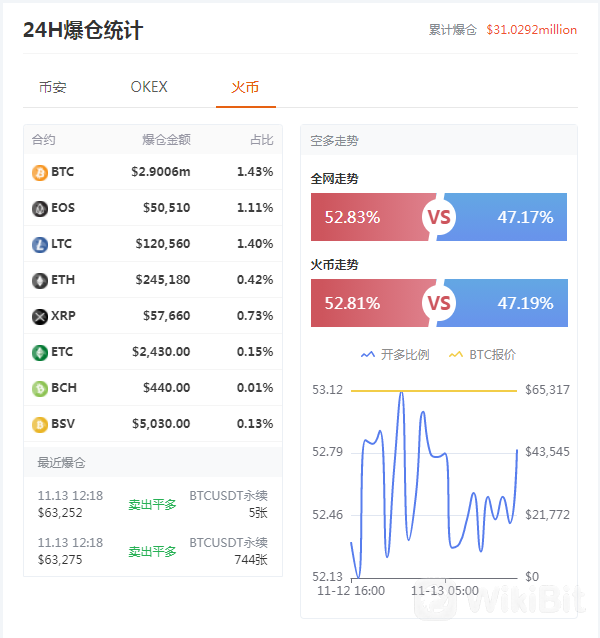Click the XRP share 0.73%
600x638 pixels.
pyautogui.click(x=255, y=316)
